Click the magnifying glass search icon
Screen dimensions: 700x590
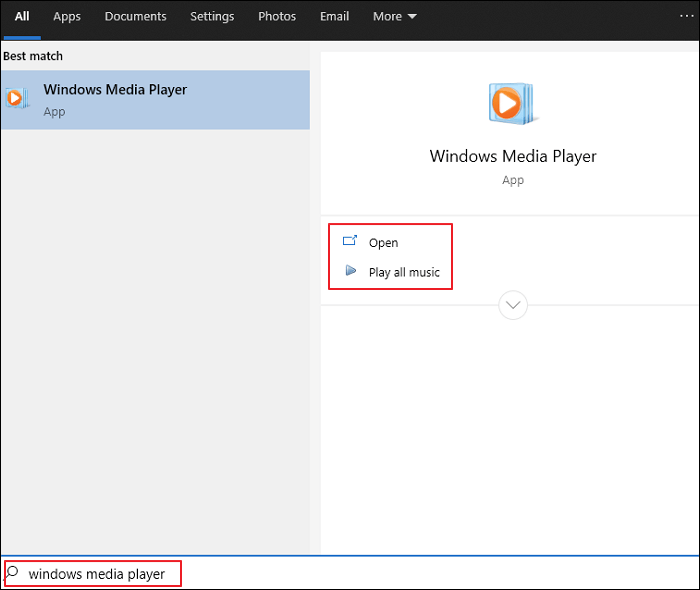pos(12,572)
